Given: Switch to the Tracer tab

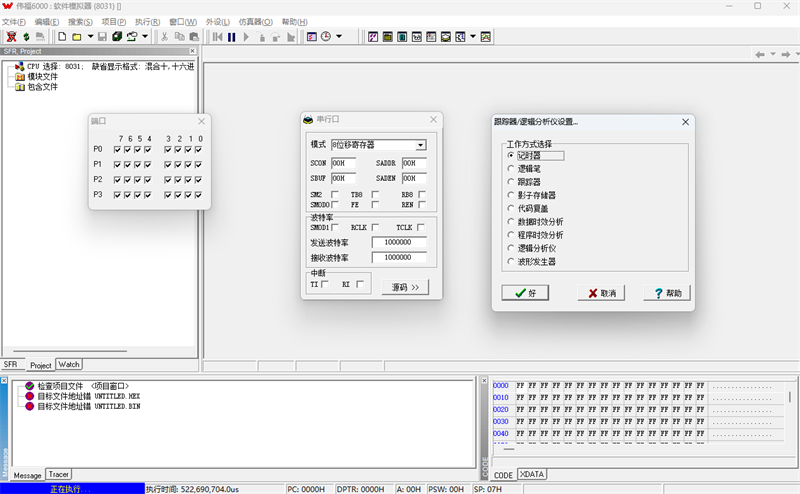Looking at the screenshot, I should click(x=59, y=474).
